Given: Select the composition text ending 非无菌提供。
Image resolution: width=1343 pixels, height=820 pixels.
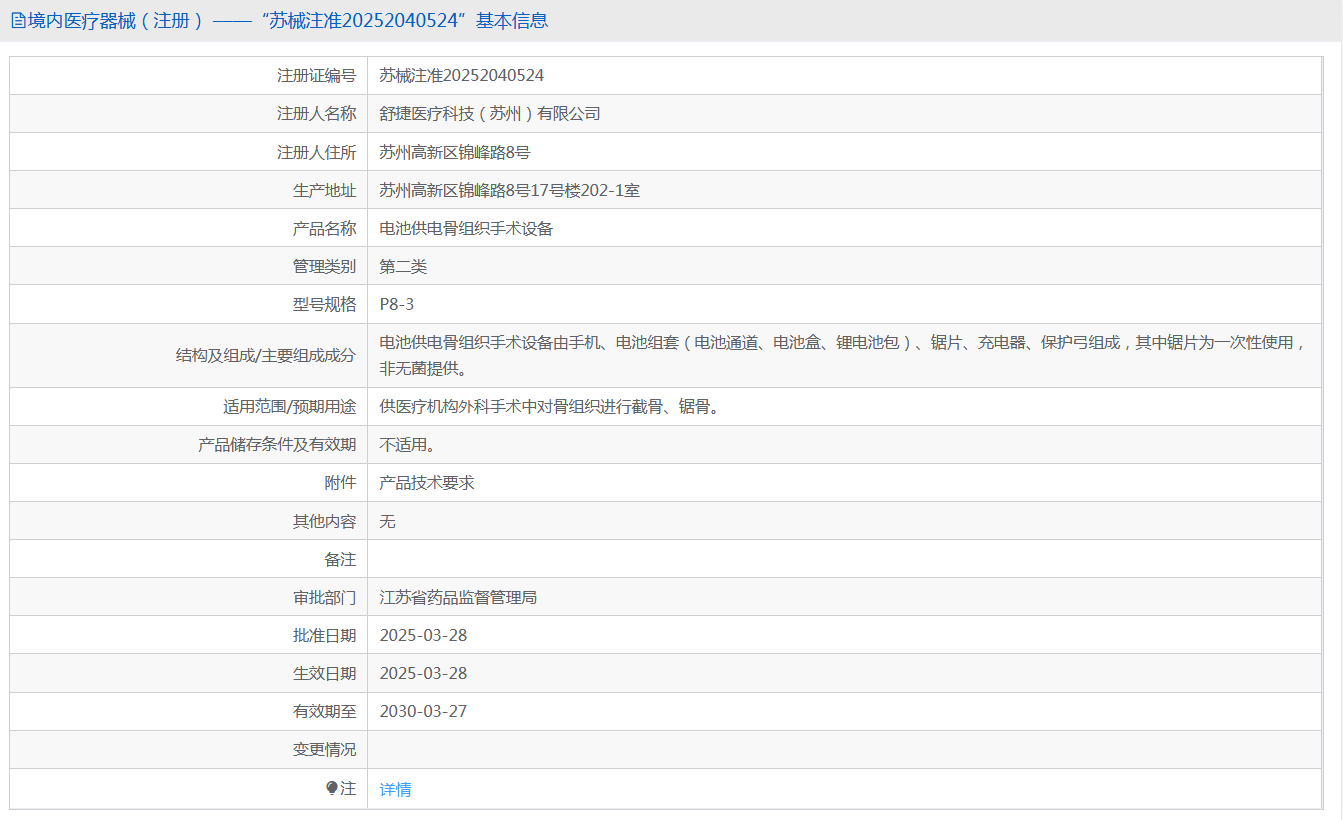Looking at the screenshot, I should tap(844, 355).
